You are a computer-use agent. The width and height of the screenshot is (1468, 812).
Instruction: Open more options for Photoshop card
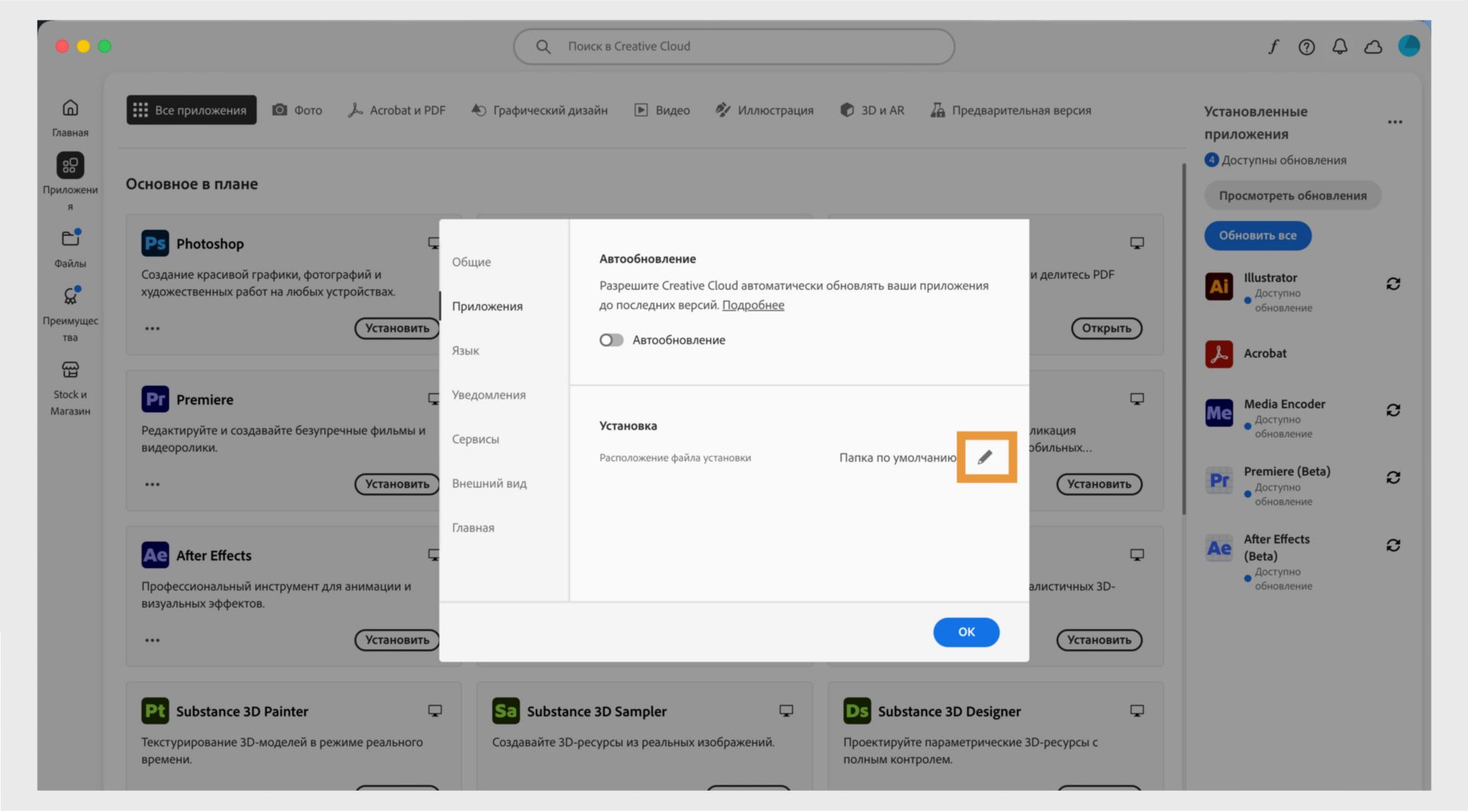pyautogui.click(x=152, y=329)
